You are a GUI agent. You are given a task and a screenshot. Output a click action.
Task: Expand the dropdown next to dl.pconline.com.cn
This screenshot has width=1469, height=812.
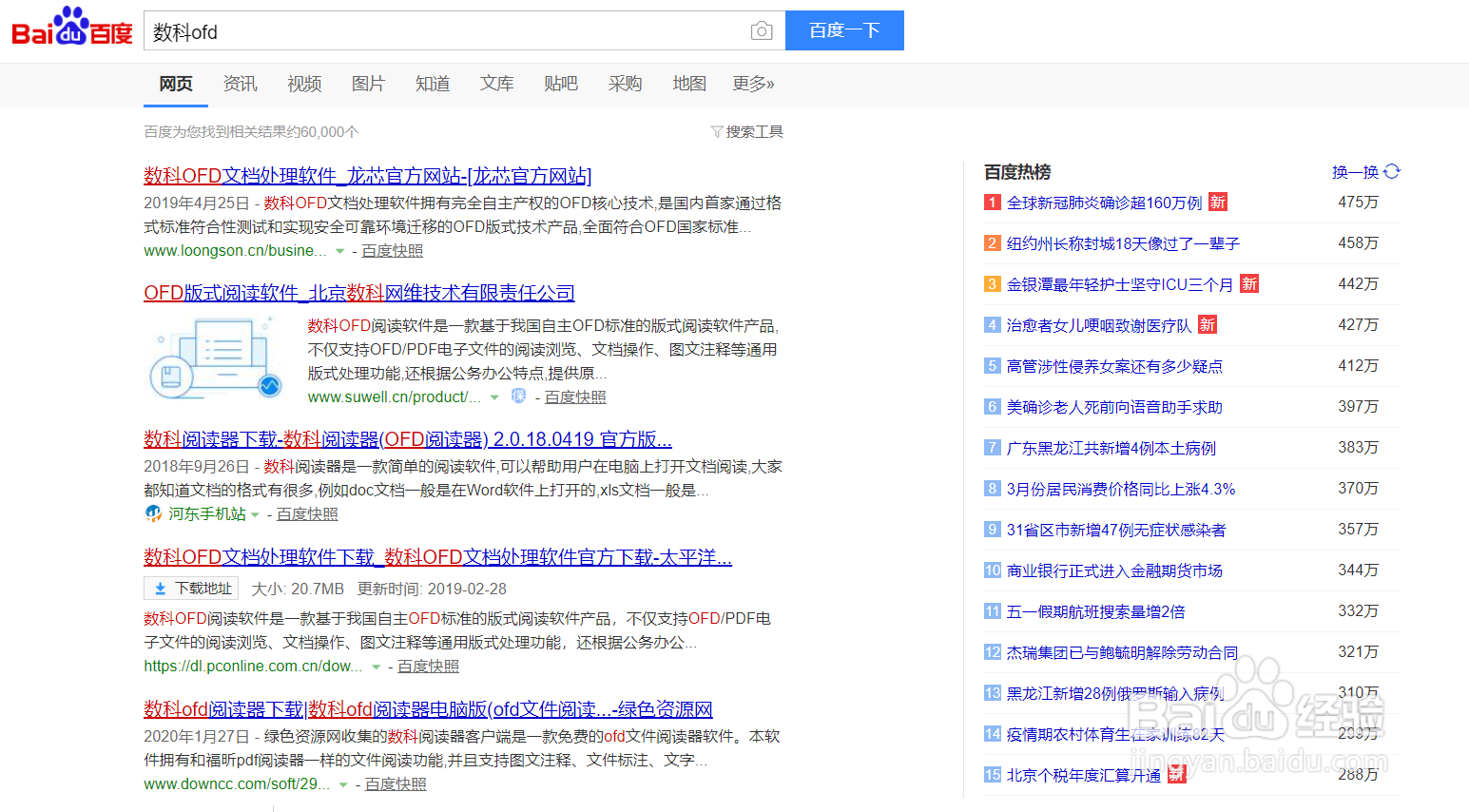(x=375, y=666)
